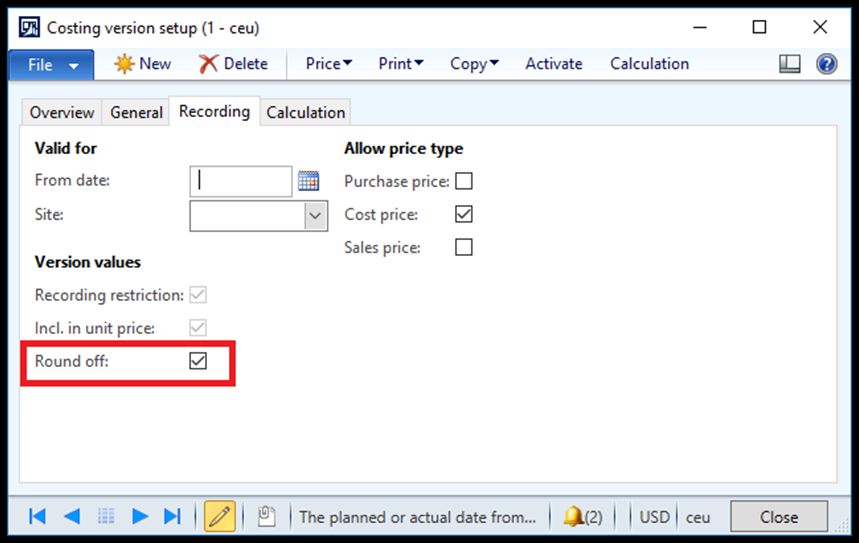The width and height of the screenshot is (859, 543).
Task: Toggle the pencil edit mode icon
Action: point(220,516)
